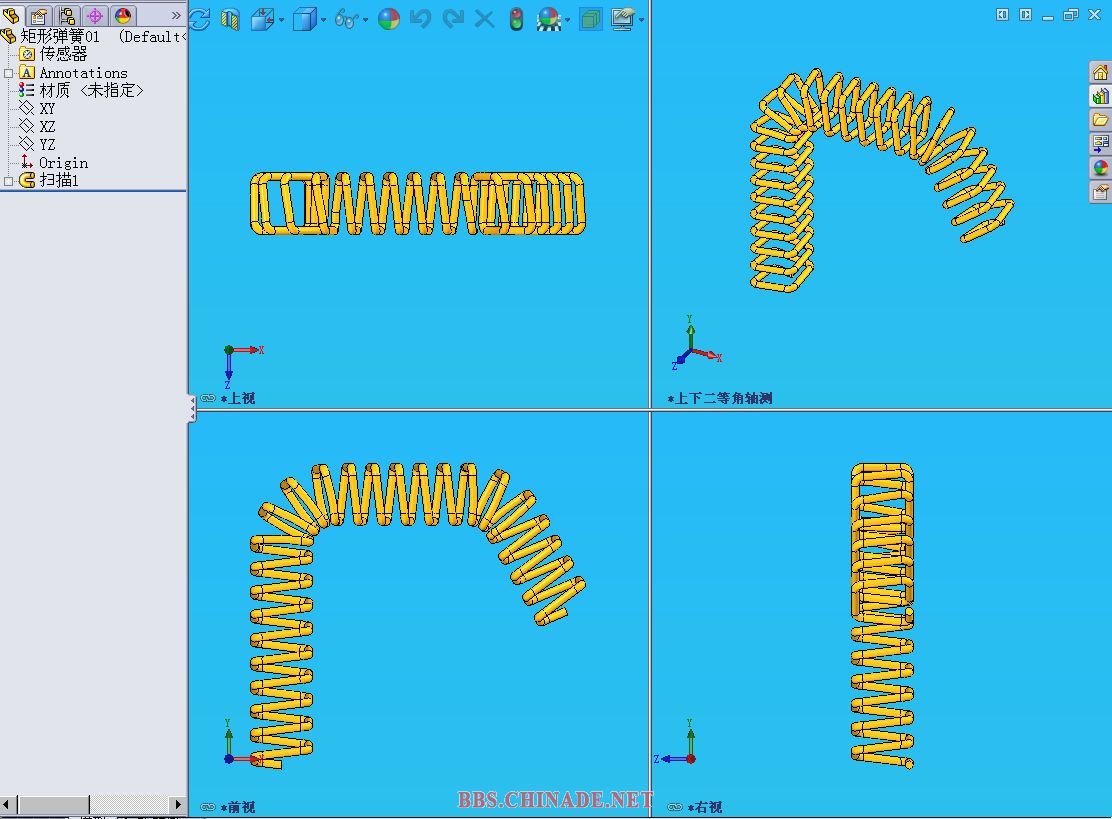
Task: Expand the 扫描1 sweep feature node
Action: tap(9, 181)
